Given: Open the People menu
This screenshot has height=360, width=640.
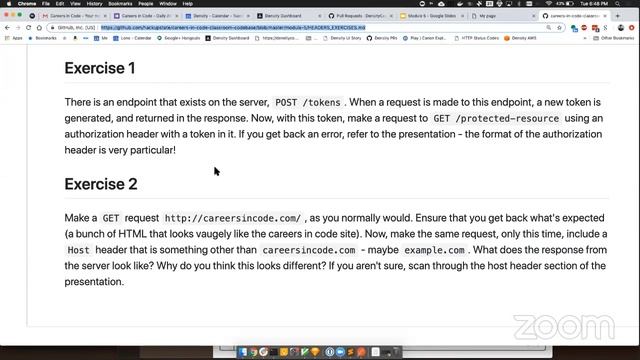Looking at the screenshot, I should tap(146, 4).
